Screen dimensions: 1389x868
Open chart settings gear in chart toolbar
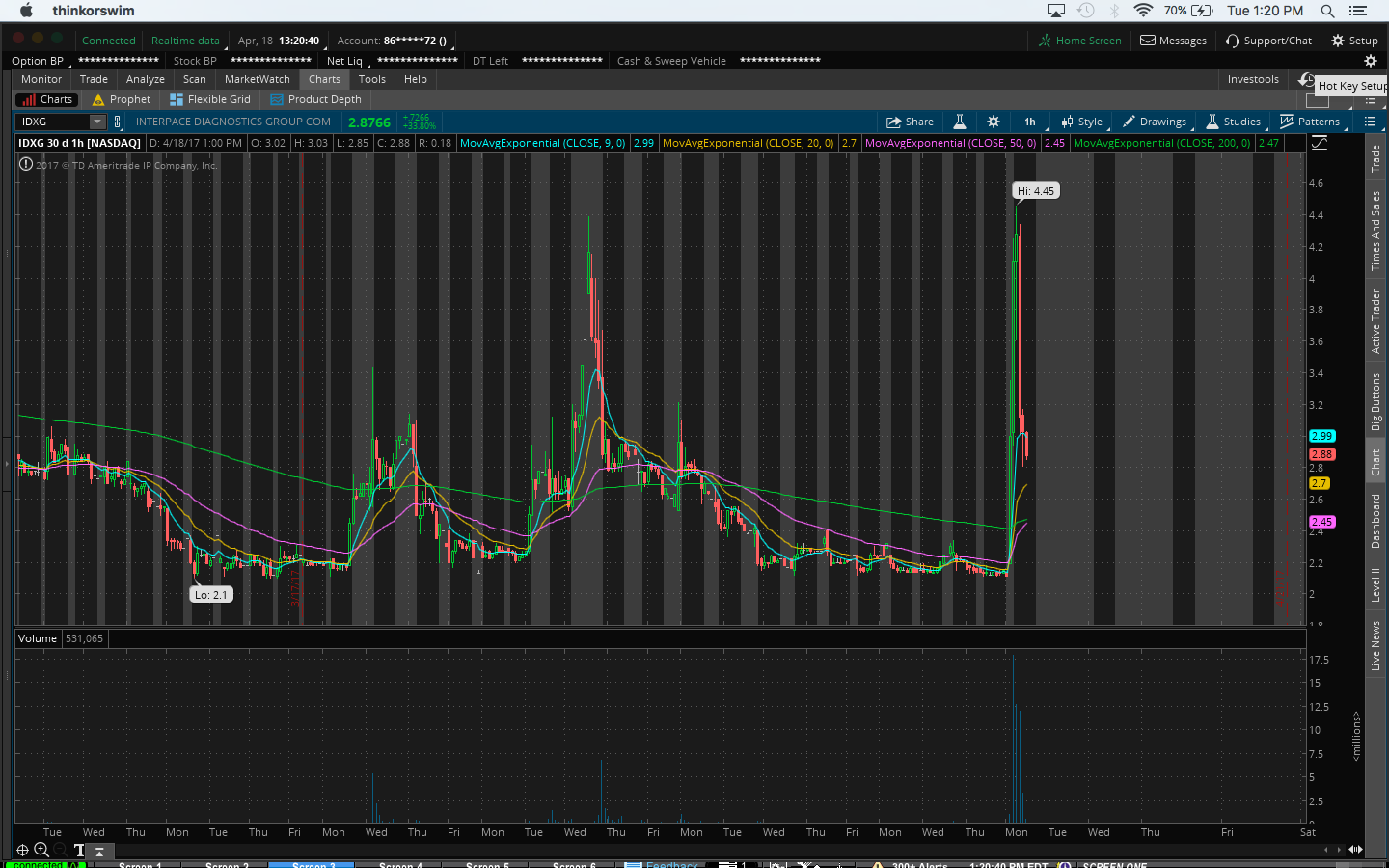click(994, 122)
